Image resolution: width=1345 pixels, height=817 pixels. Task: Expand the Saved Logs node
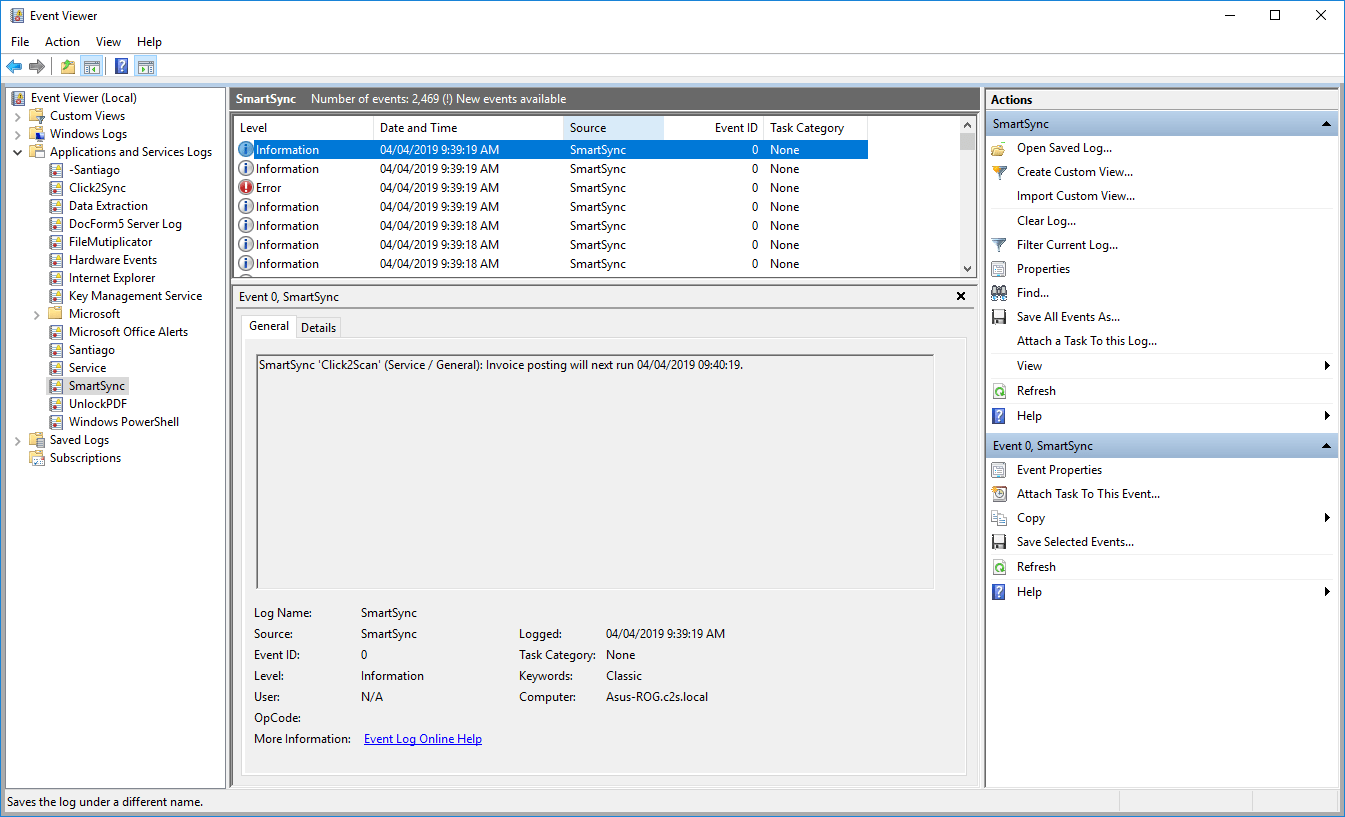click(x=18, y=440)
